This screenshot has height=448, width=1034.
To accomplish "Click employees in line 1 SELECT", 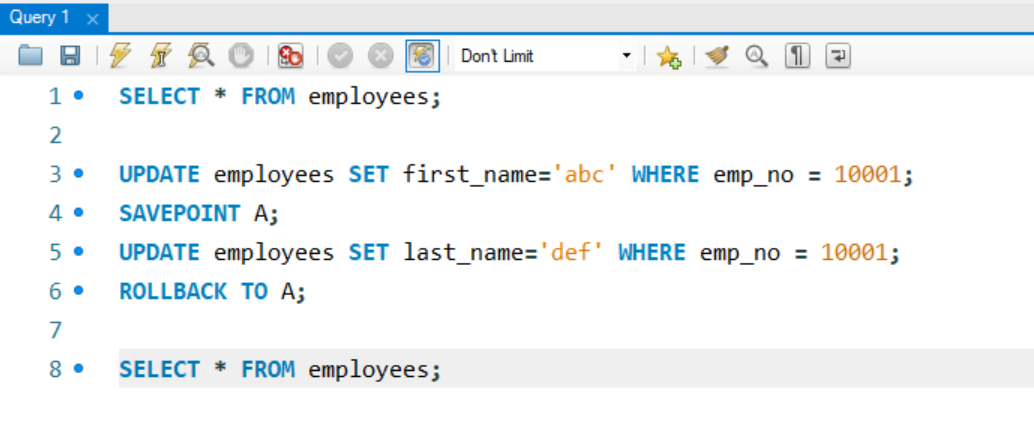I will [368, 96].
